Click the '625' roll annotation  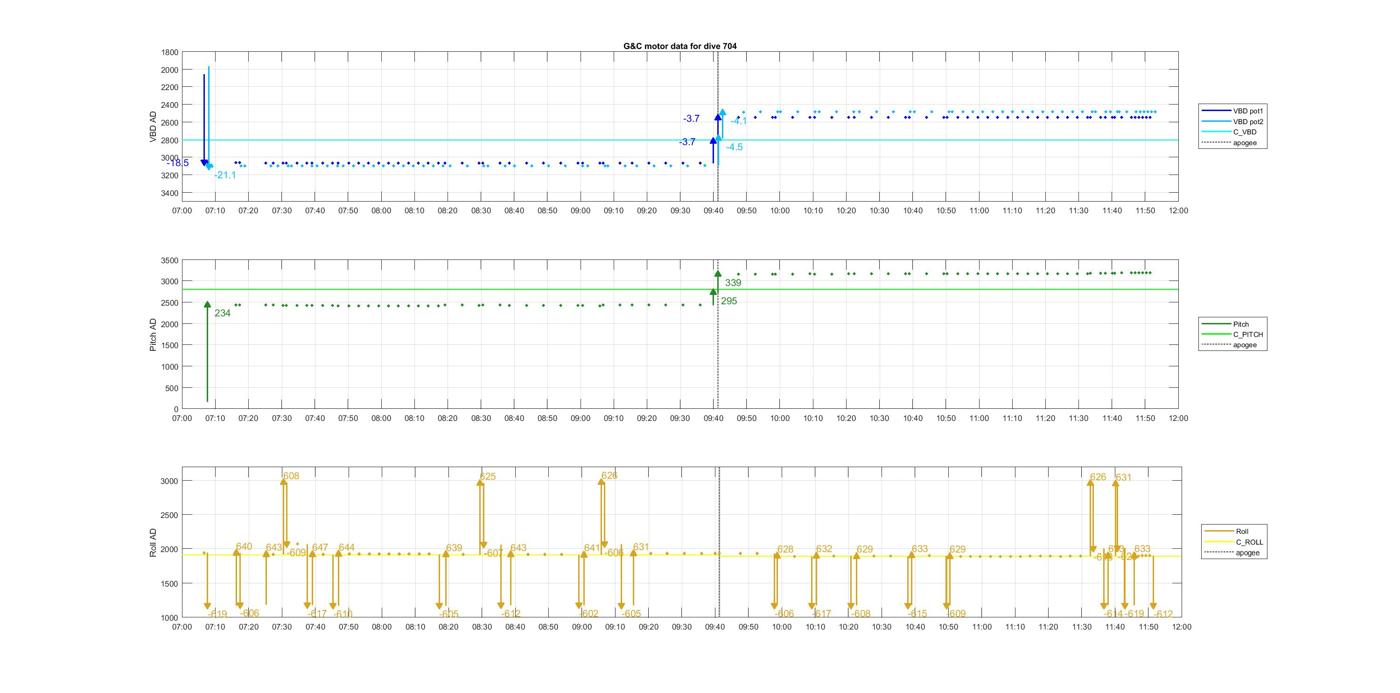(488, 477)
